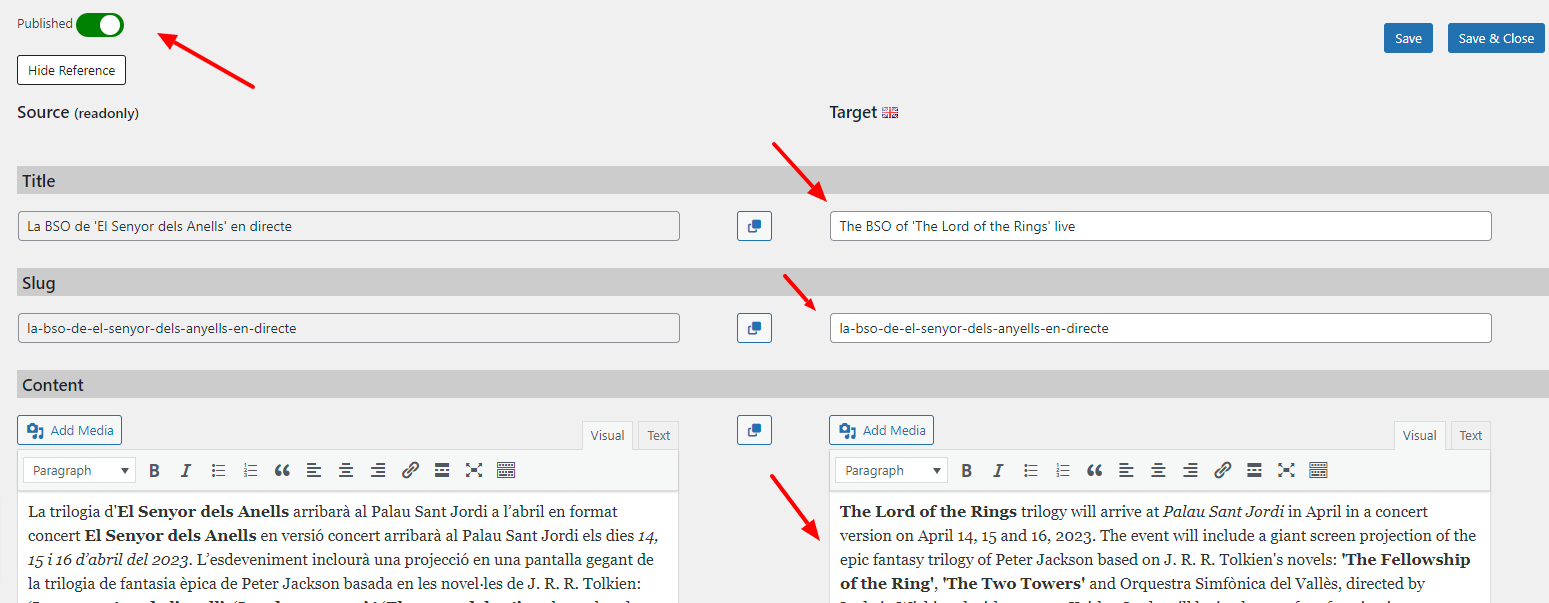Screen dimensions: 1549x603
Task: Align center in source editor
Action: click(346, 470)
